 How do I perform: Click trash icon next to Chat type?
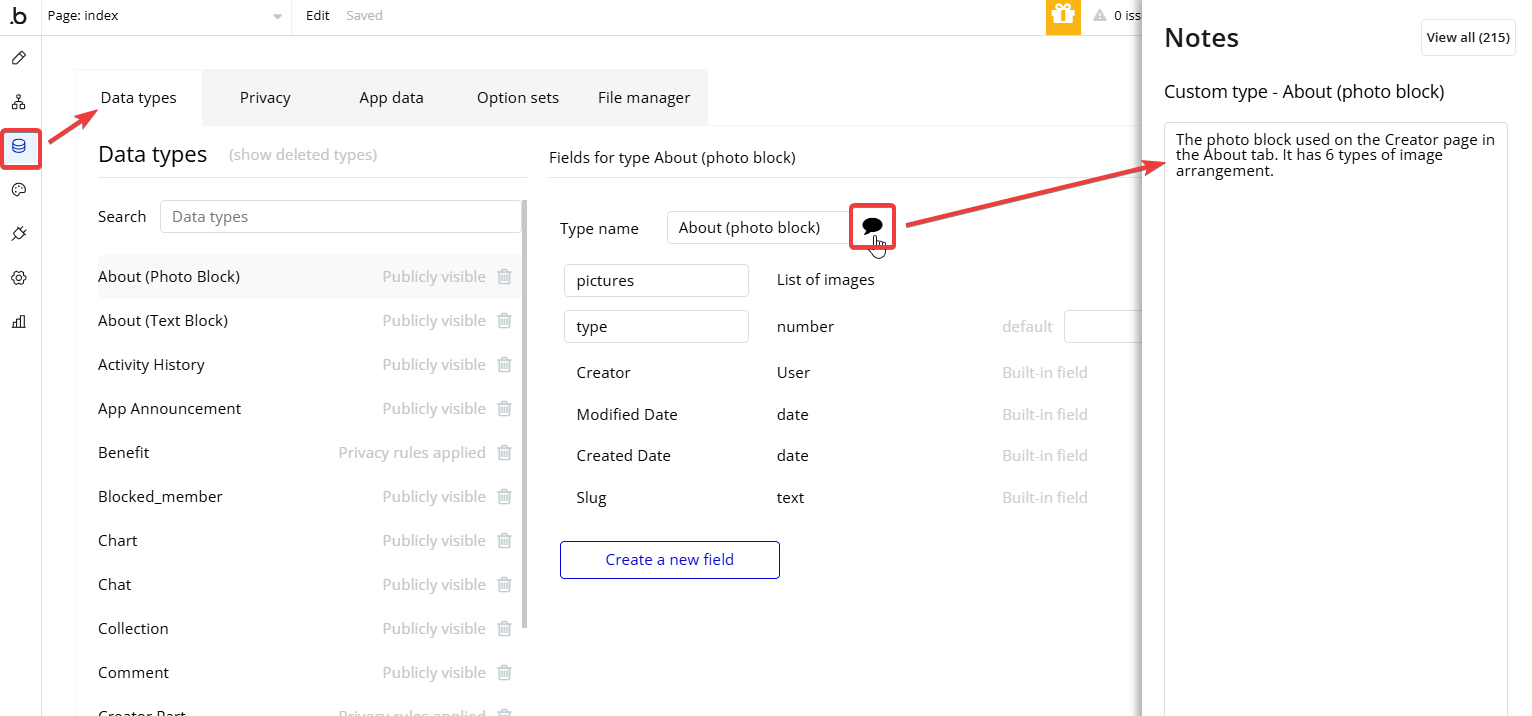pos(505,585)
